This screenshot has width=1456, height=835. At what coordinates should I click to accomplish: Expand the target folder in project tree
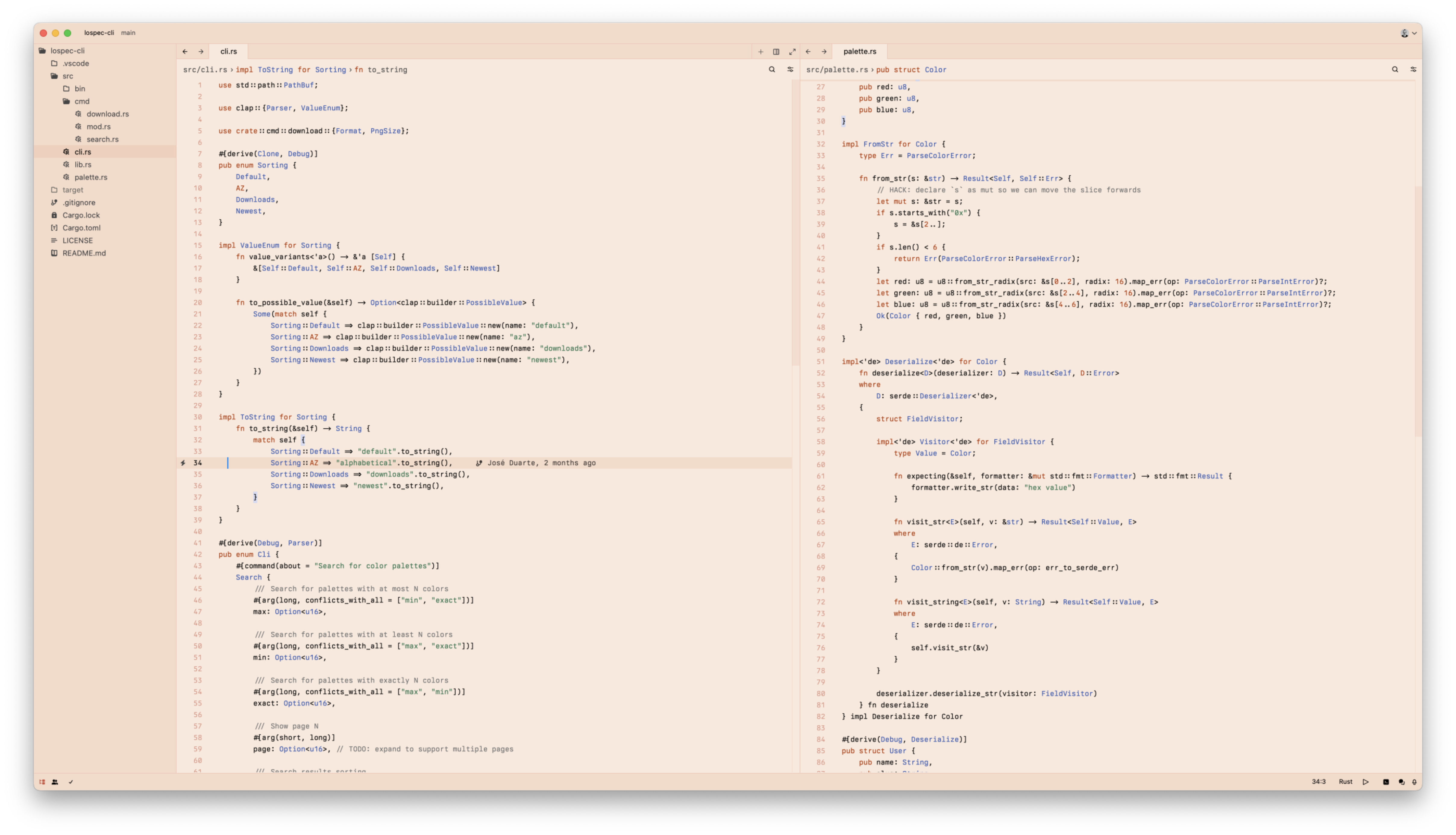tap(72, 190)
